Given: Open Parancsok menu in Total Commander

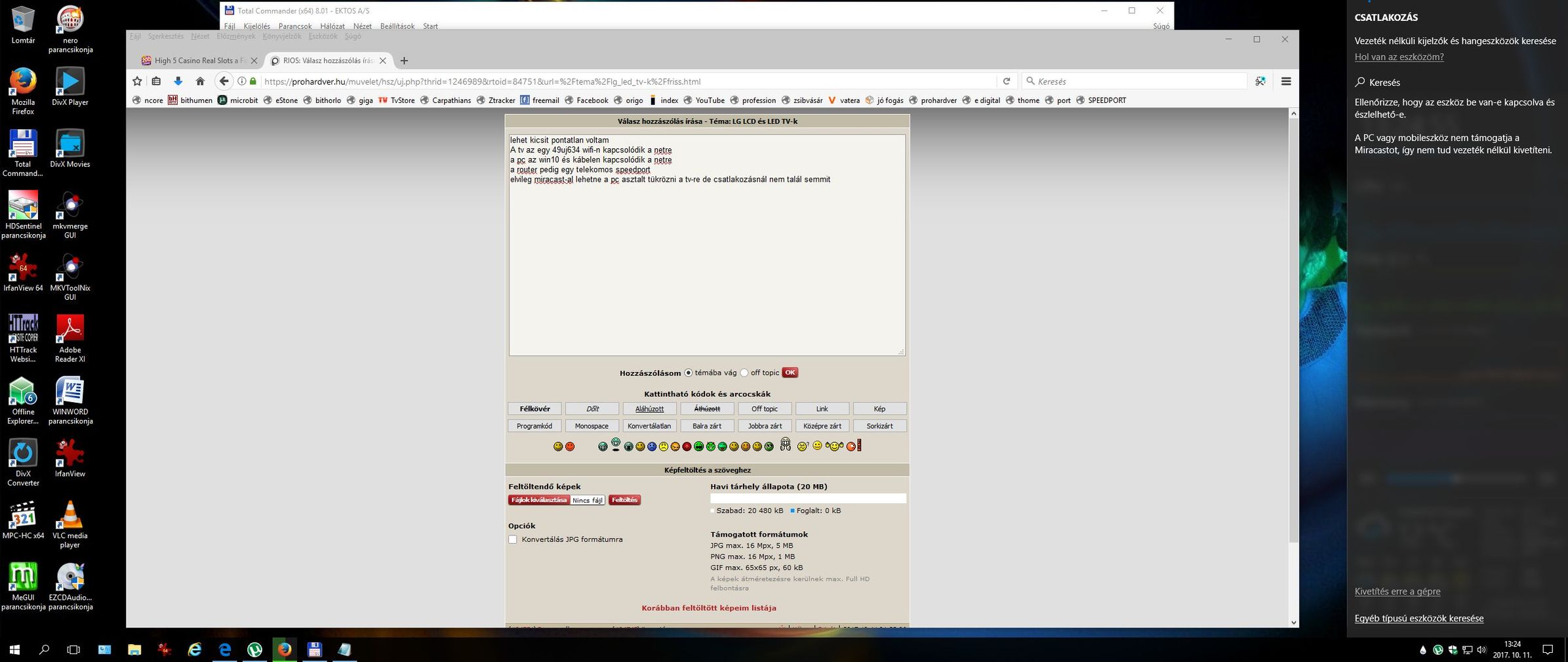Looking at the screenshot, I should pyautogui.click(x=294, y=26).
